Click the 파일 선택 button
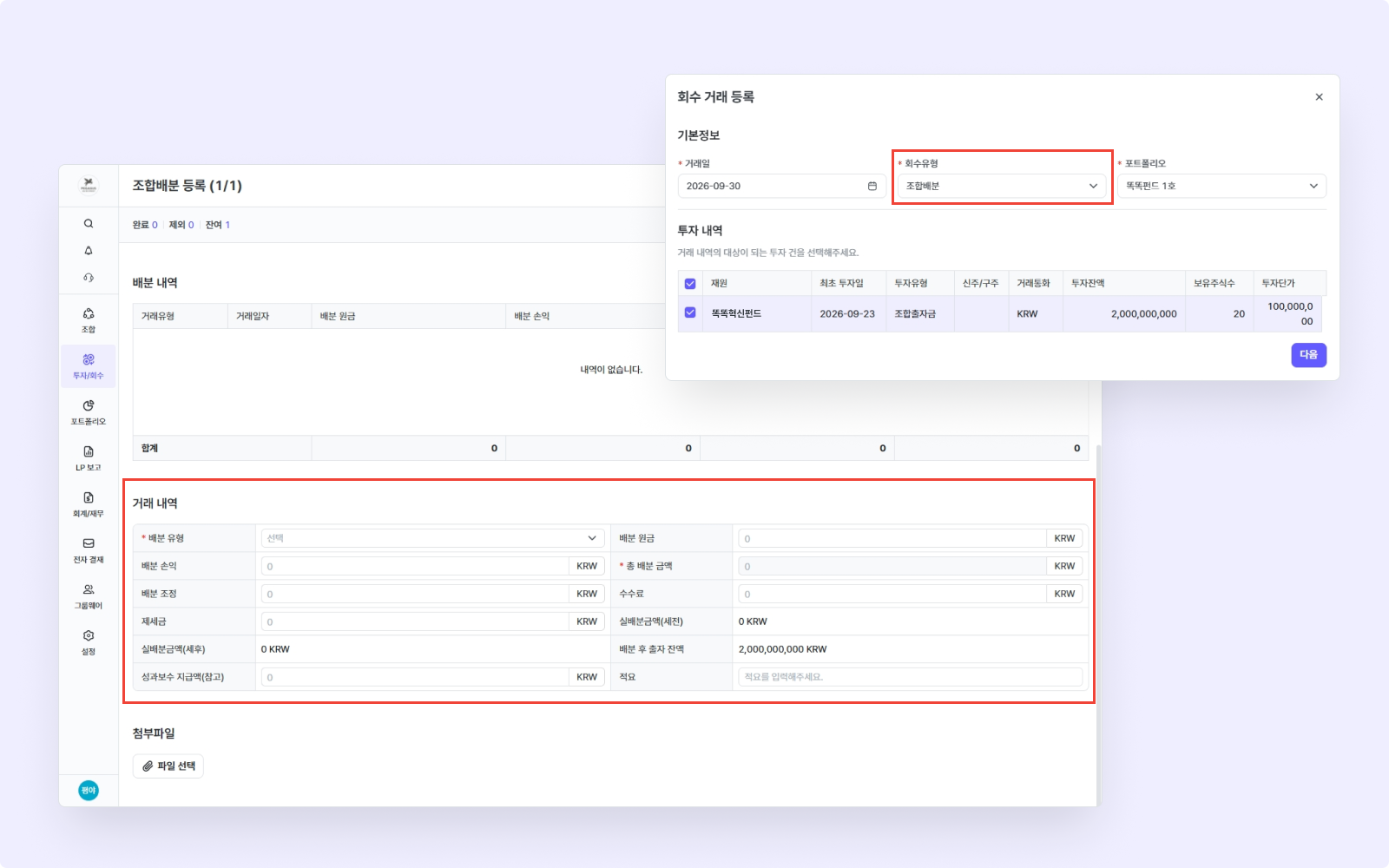The height and width of the screenshot is (868, 1389). (x=168, y=766)
